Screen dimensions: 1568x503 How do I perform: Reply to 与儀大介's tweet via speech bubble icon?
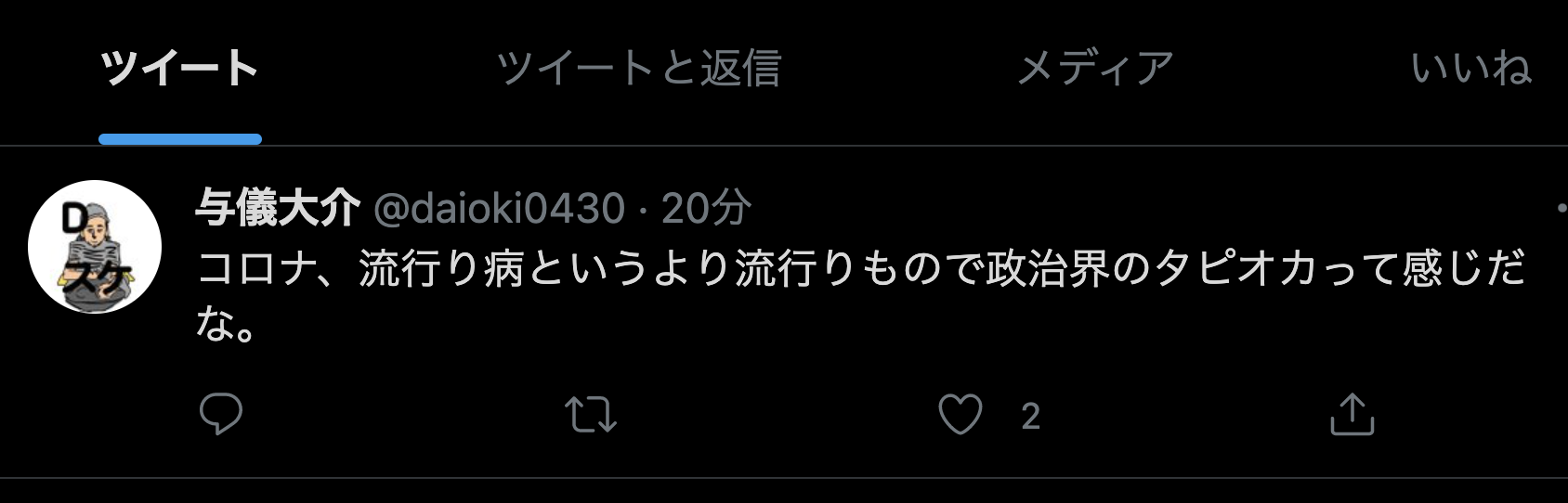[x=221, y=414]
